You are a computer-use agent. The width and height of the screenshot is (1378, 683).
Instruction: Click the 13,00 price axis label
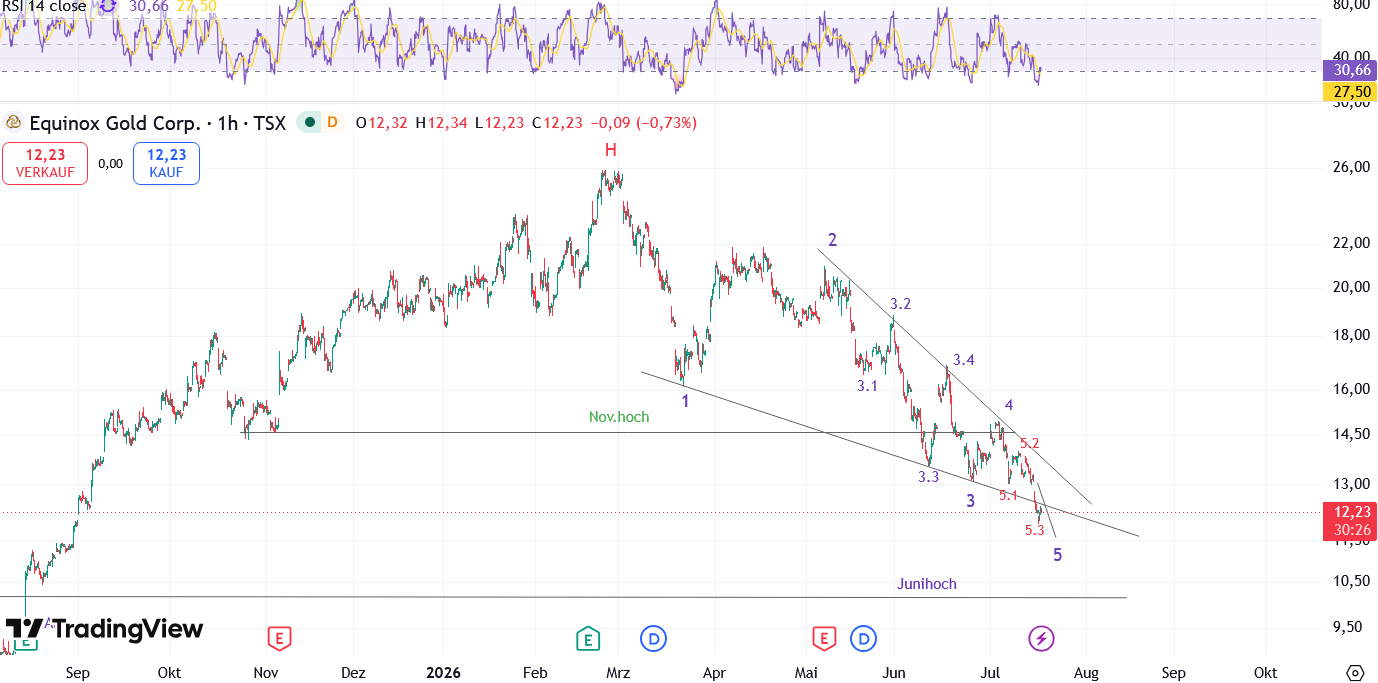(1350, 484)
